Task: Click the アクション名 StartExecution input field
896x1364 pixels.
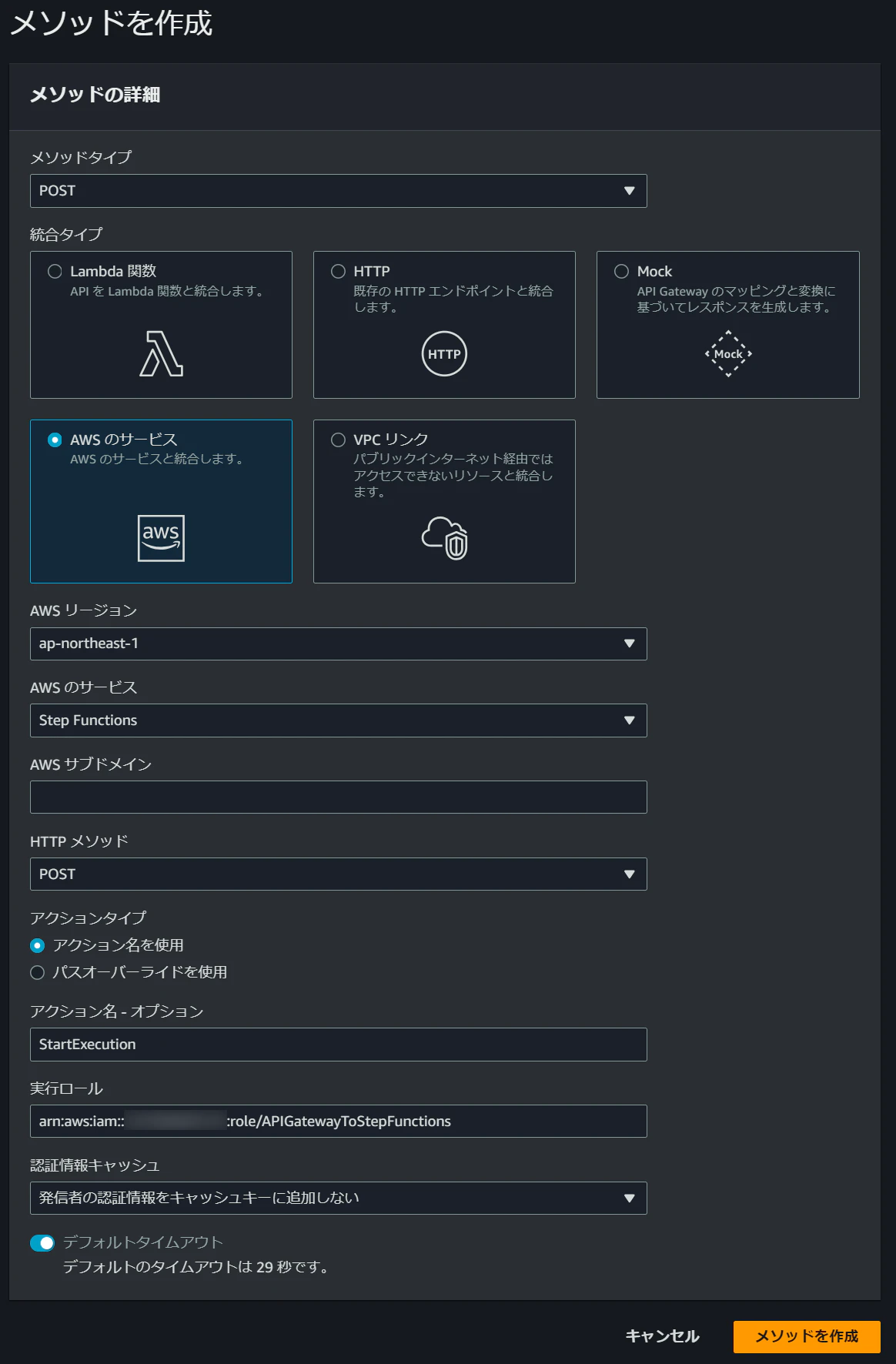Action: pos(338,1045)
